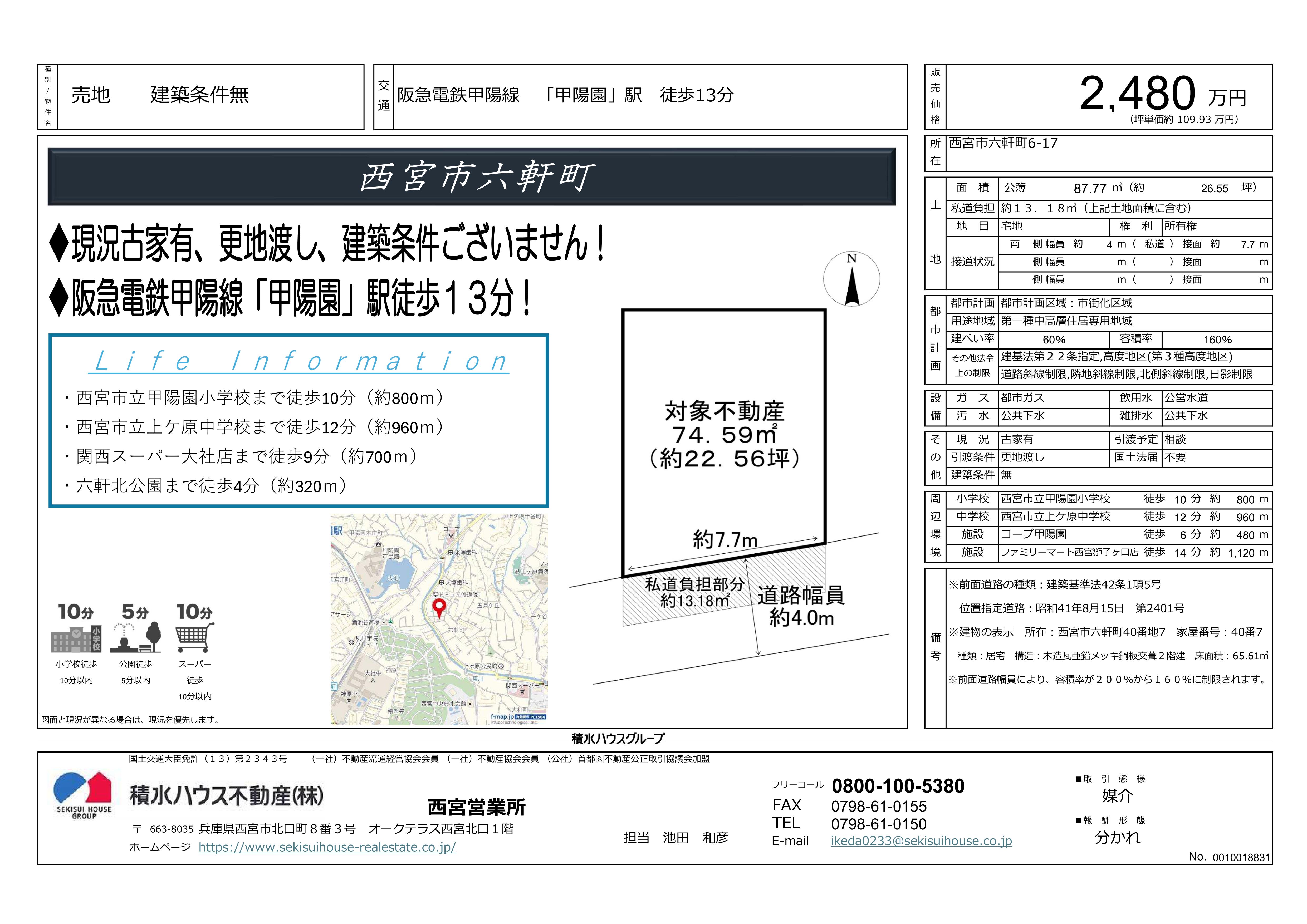1307x924 pixels.
Task: Open the sekisuihouse-realestate.co.jp homepage link
Action: pyautogui.click(x=327, y=847)
